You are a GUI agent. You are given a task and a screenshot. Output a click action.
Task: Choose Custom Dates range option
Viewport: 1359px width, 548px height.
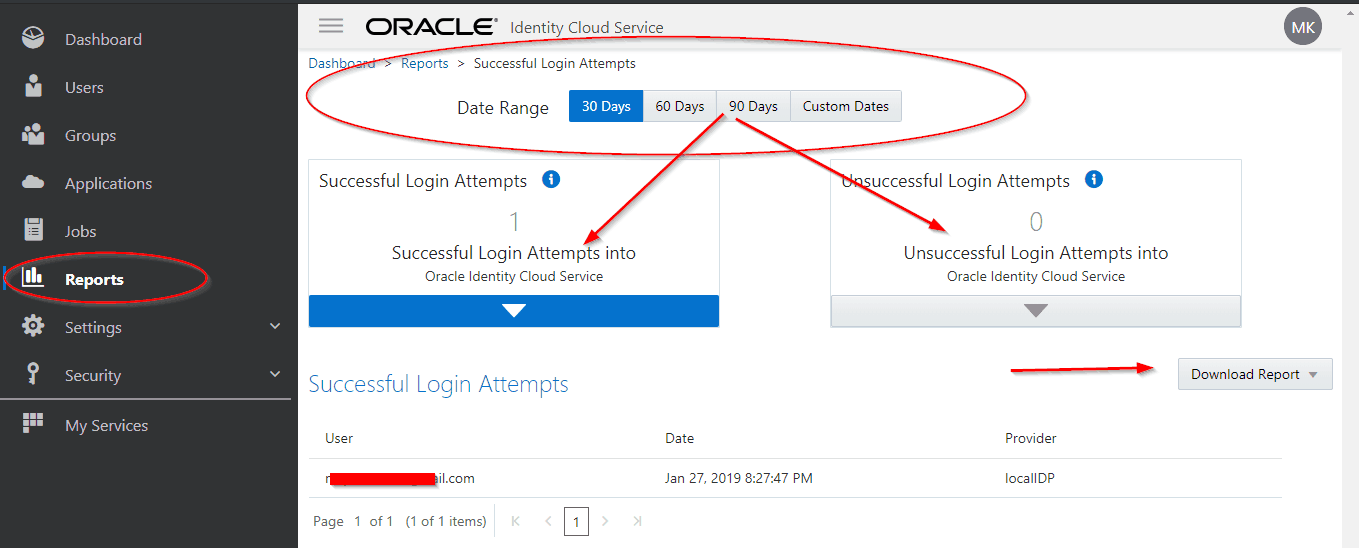click(x=845, y=106)
